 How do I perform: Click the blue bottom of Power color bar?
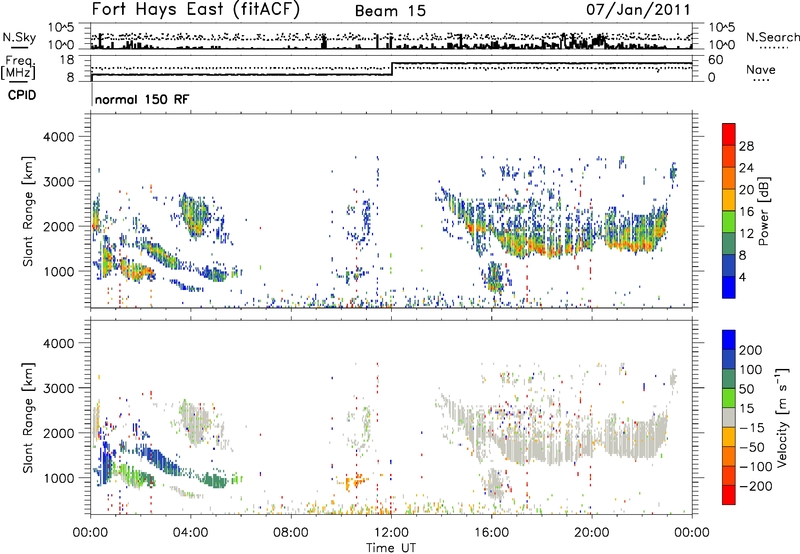coord(729,287)
